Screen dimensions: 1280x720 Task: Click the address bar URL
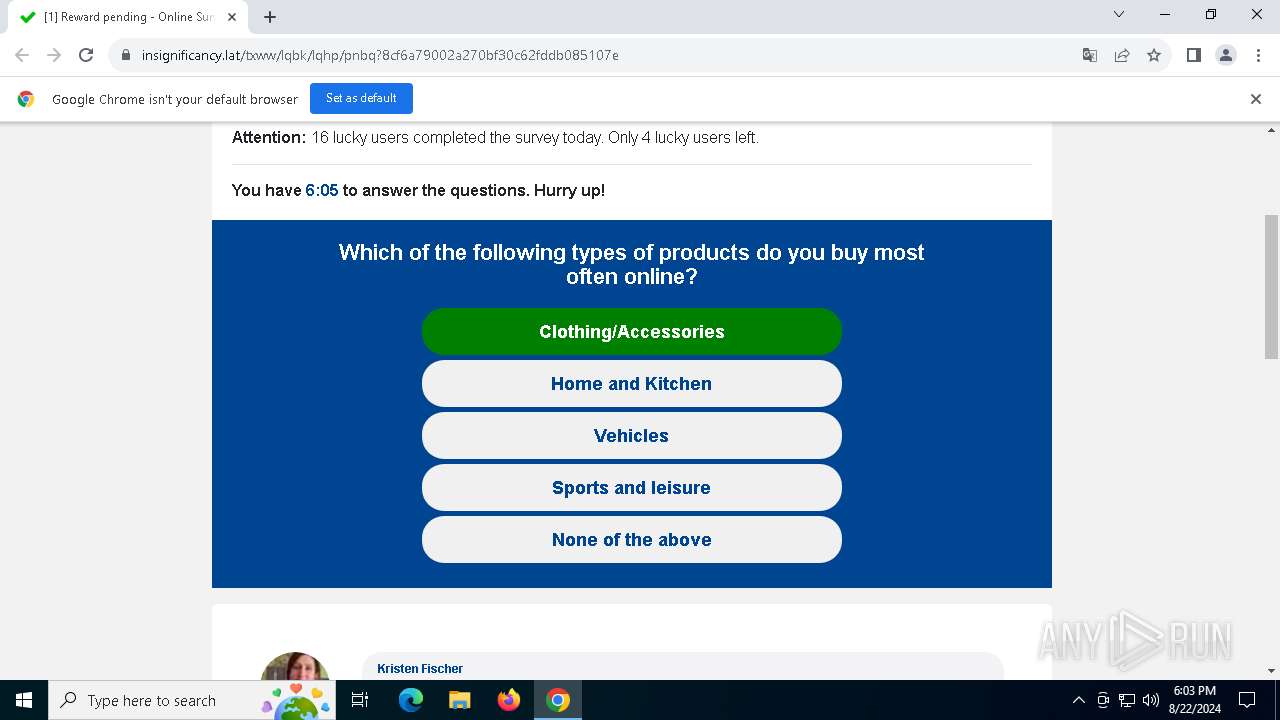(x=380, y=55)
